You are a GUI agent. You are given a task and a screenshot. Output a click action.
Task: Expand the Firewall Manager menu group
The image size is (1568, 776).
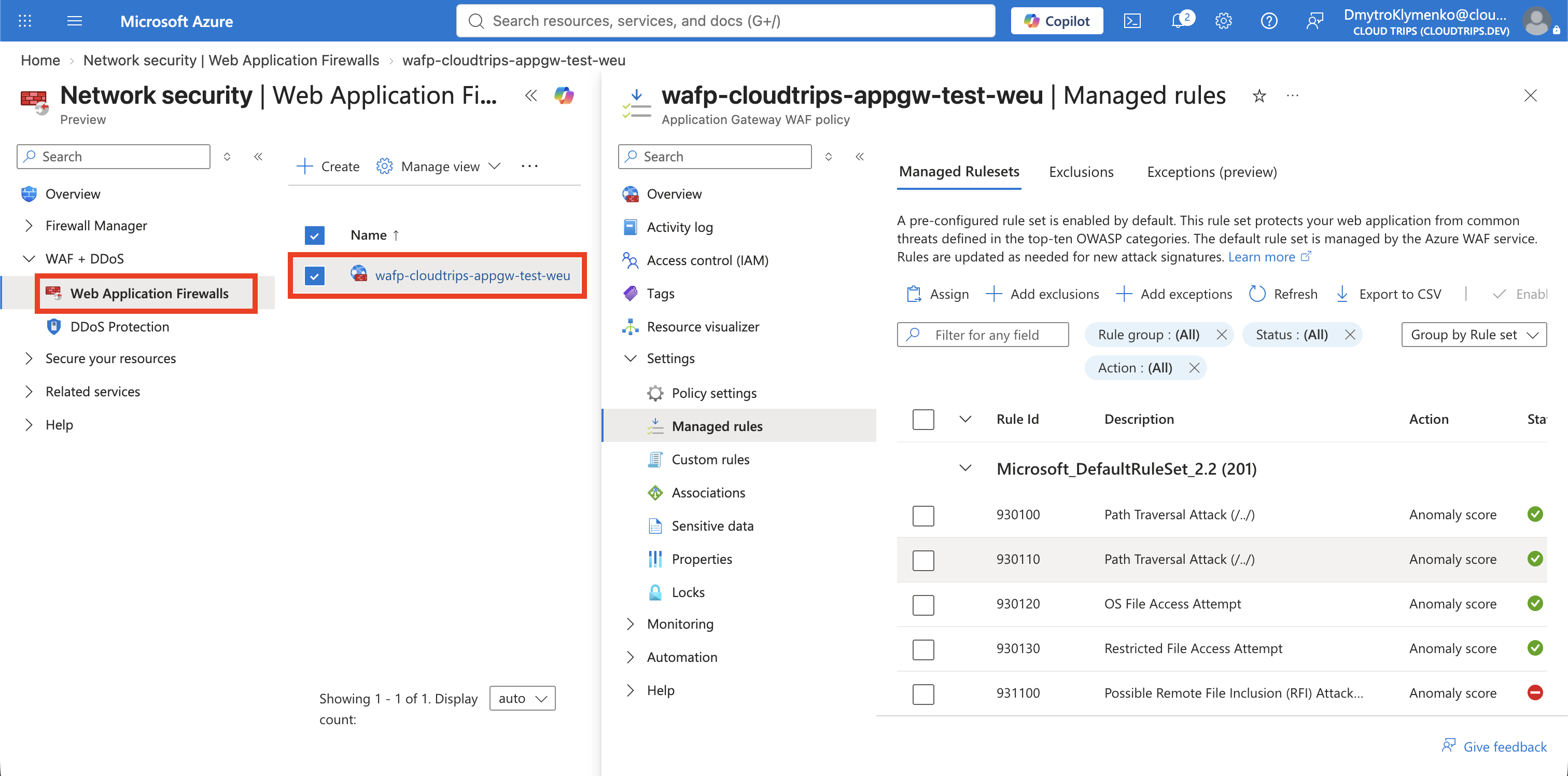coord(29,226)
